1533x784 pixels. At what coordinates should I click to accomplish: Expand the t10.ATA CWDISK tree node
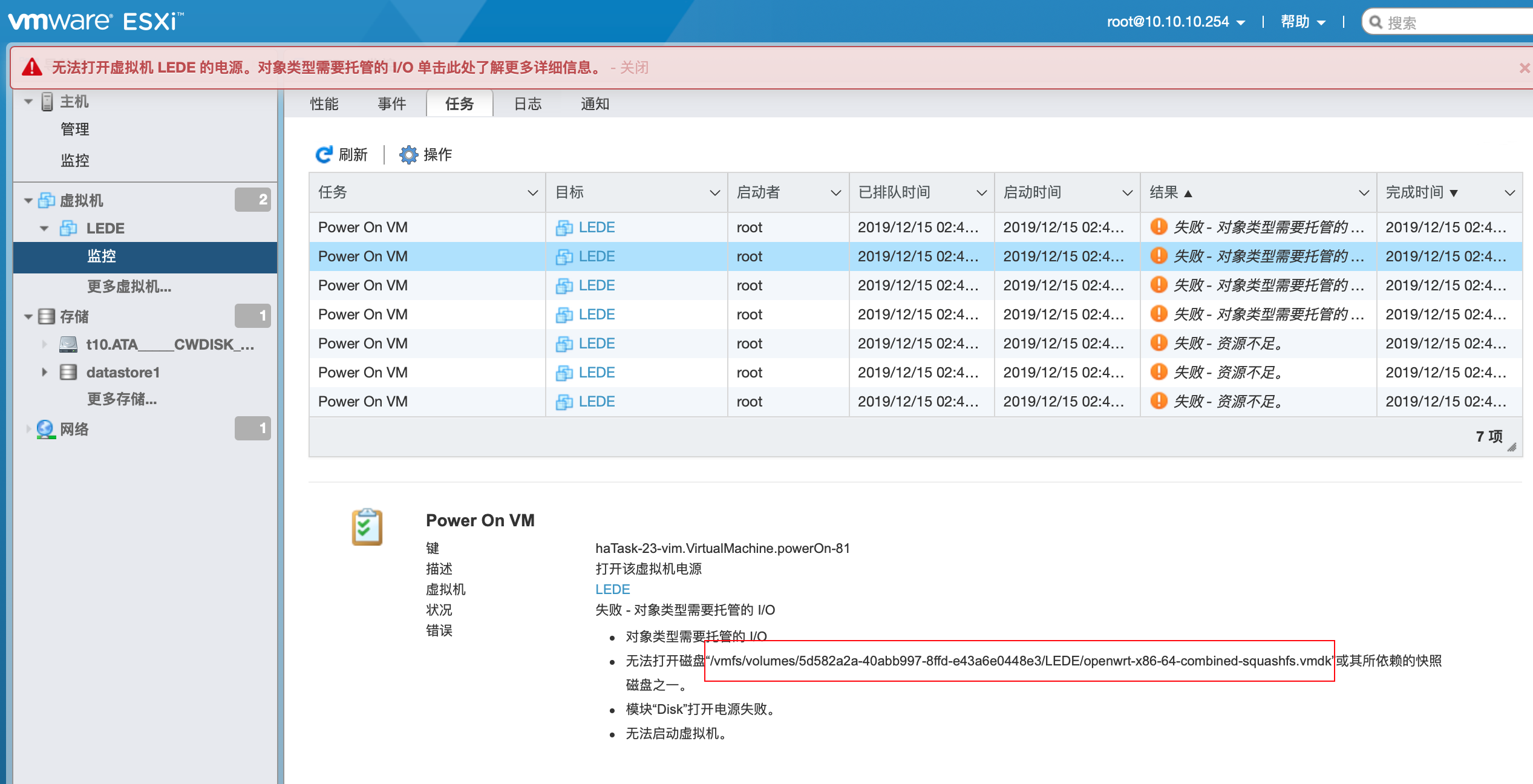(44, 344)
